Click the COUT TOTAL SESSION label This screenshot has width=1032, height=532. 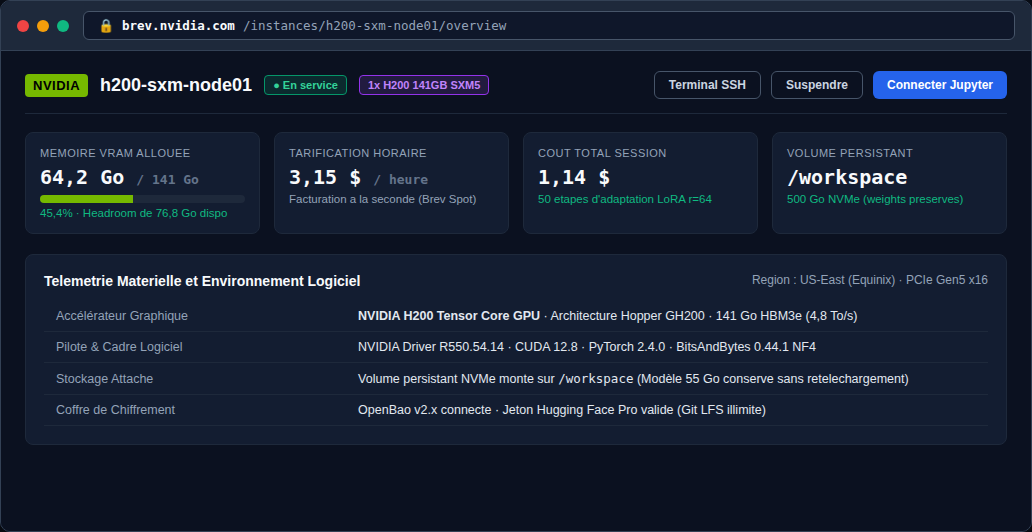(x=602, y=153)
